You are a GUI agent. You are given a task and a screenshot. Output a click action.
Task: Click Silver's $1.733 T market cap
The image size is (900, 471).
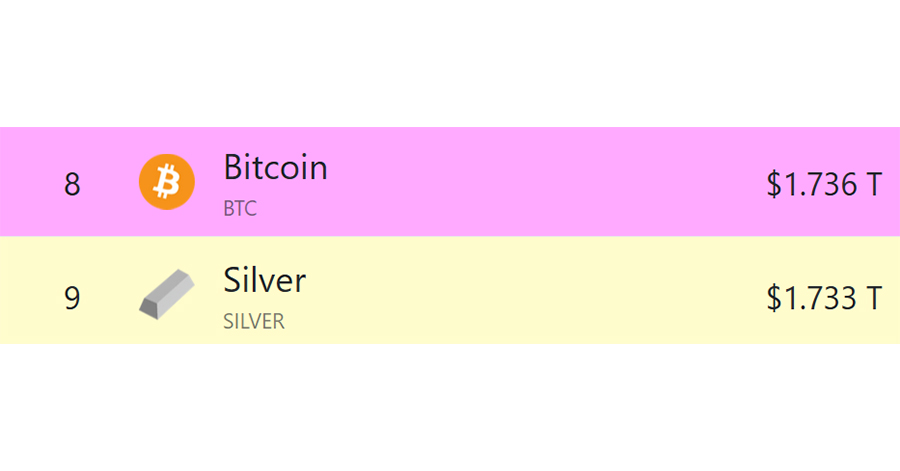pos(824,298)
